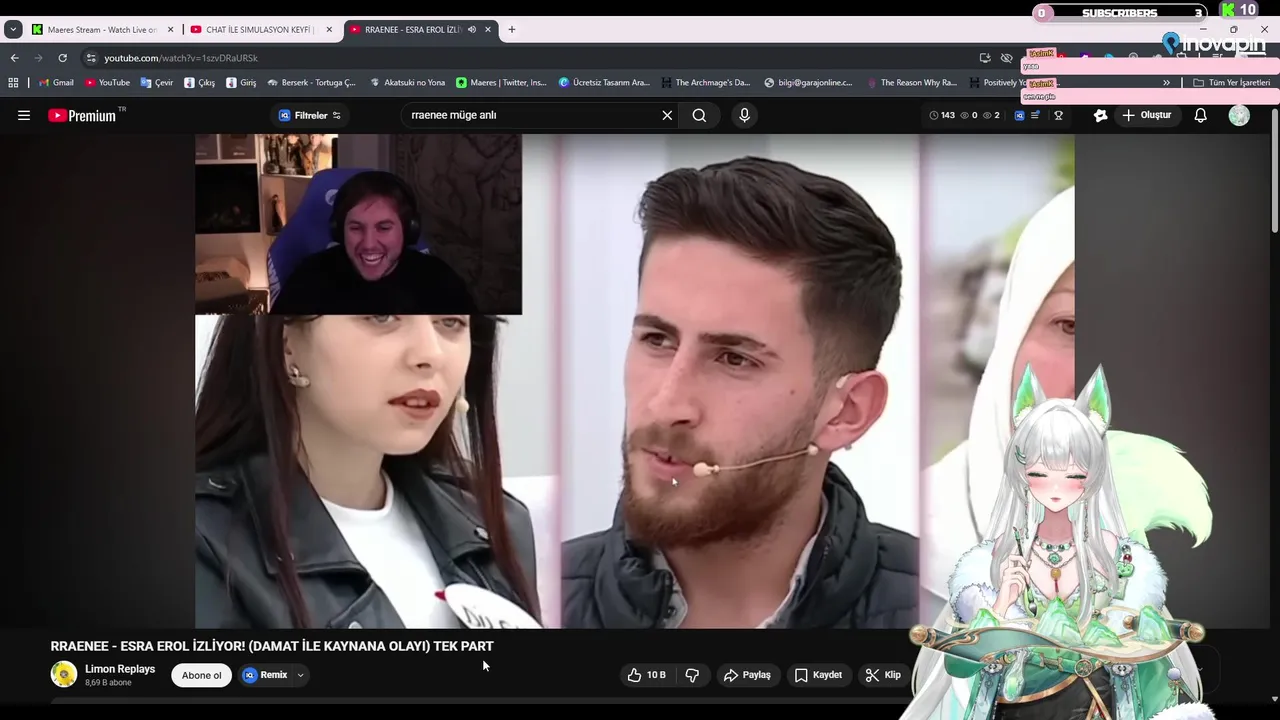Open the Limon Replays channel name link

120,669
